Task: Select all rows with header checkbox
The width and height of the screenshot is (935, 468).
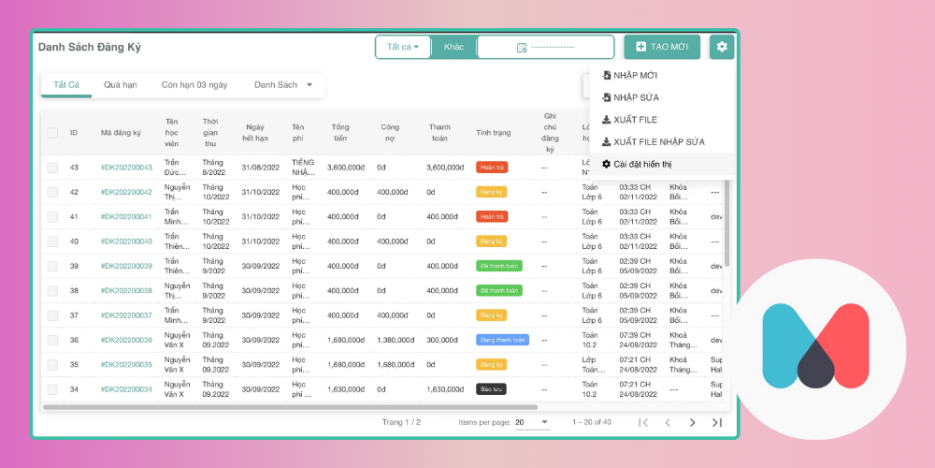Action: pyautogui.click(x=52, y=133)
